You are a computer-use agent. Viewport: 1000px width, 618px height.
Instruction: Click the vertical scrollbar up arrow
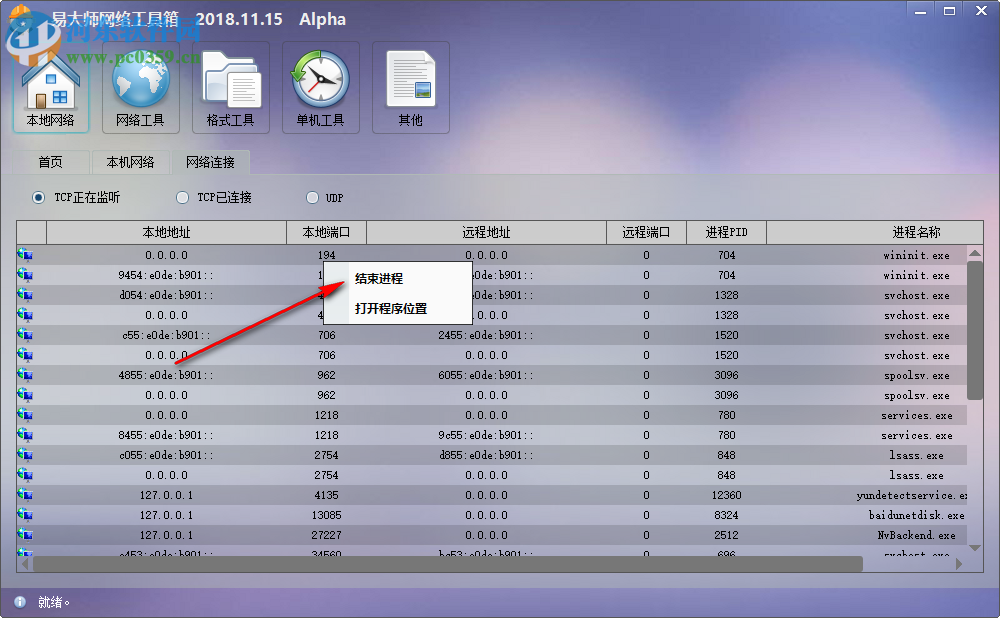974,253
